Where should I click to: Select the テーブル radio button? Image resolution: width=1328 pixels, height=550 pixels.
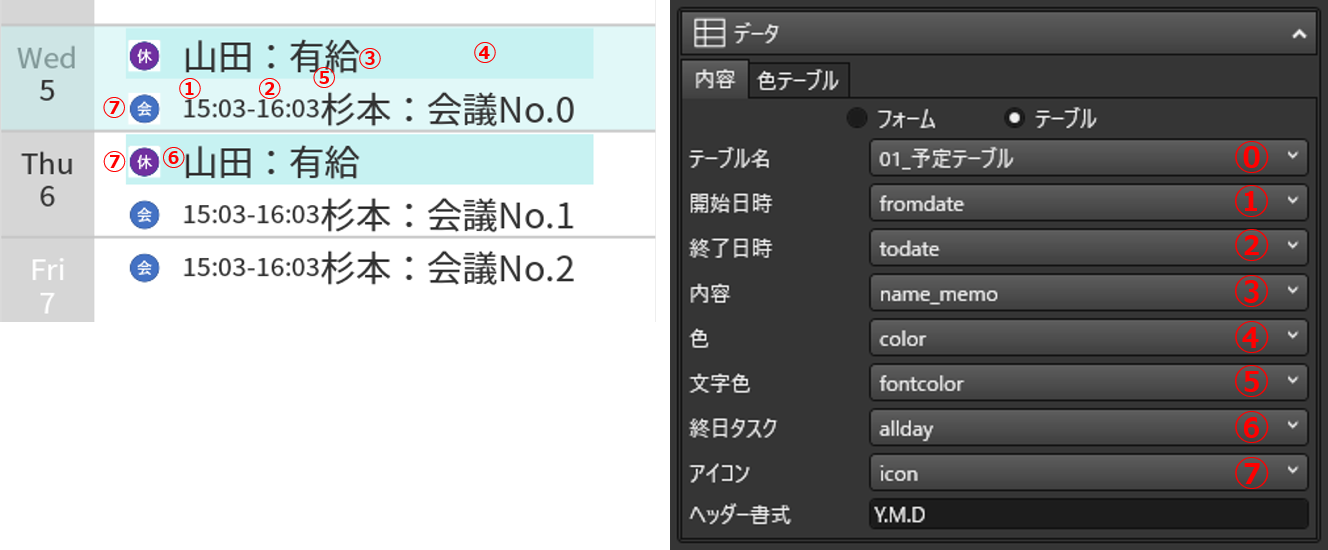pyautogui.click(x=1015, y=119)
